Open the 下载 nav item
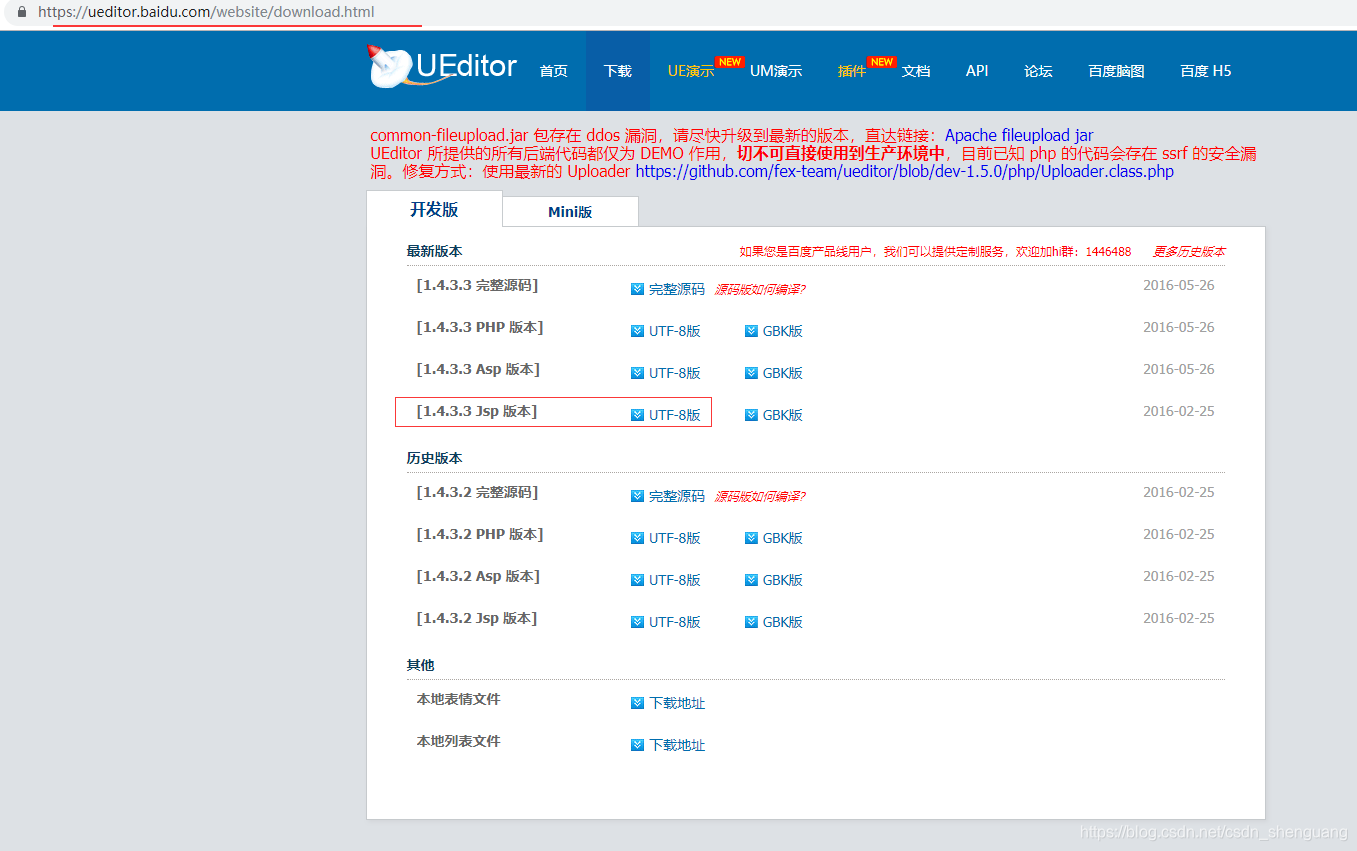Viewport: 1357px width, 851px height. pyautogui.click(x=618, y=71)
